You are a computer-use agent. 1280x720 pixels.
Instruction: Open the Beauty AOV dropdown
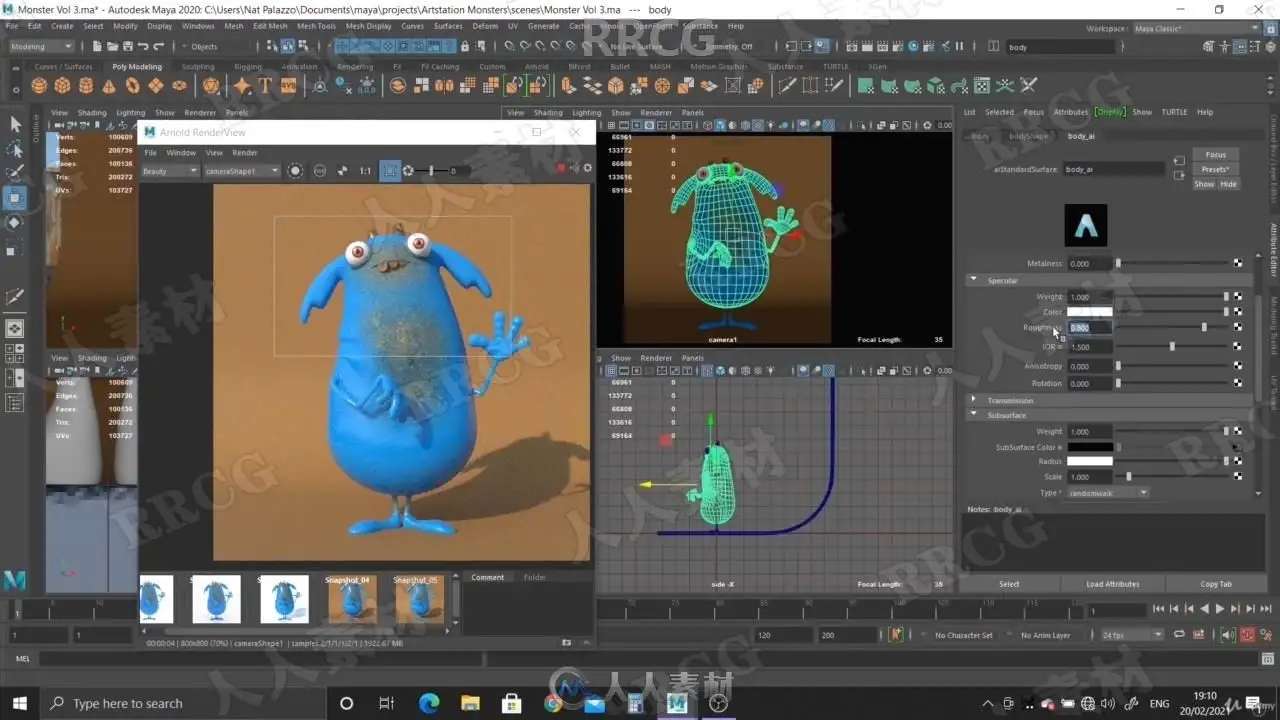170,171
